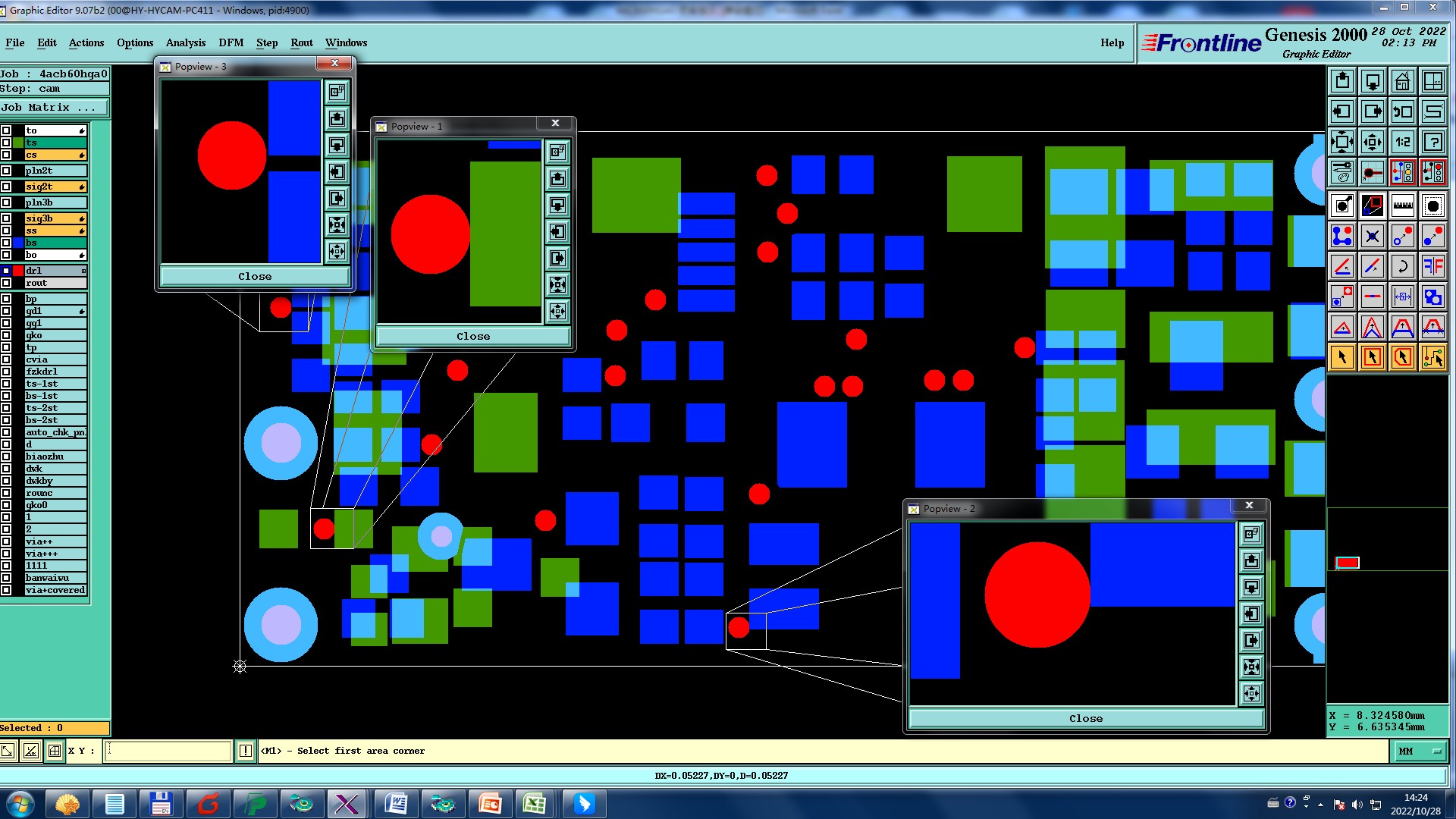Click the delete feature X tool

[x=1372, y=236]
